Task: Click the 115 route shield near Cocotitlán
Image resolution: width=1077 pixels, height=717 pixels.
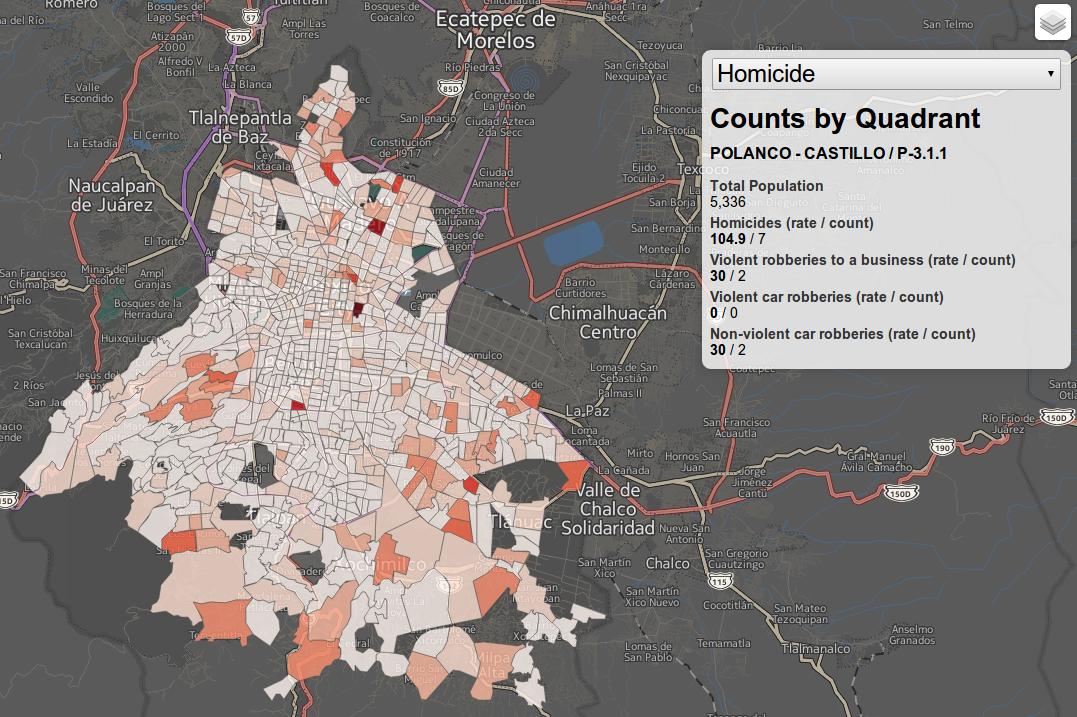Action: coord(721,581)
